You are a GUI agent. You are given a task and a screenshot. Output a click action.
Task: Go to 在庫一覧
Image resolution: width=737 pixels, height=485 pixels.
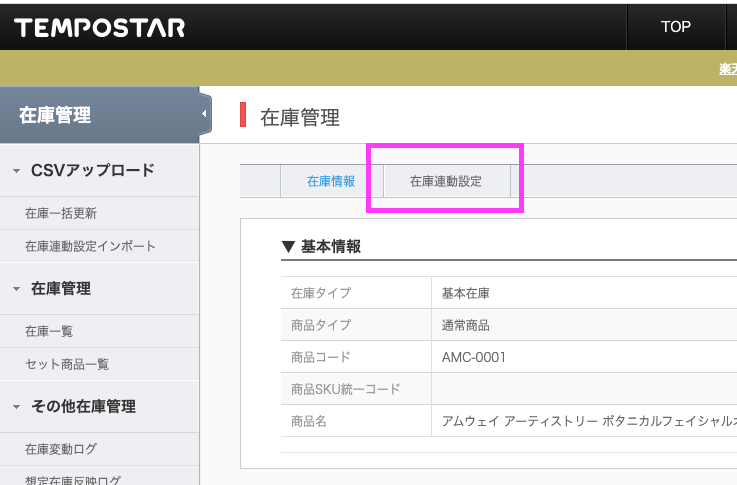pos(49,331)
